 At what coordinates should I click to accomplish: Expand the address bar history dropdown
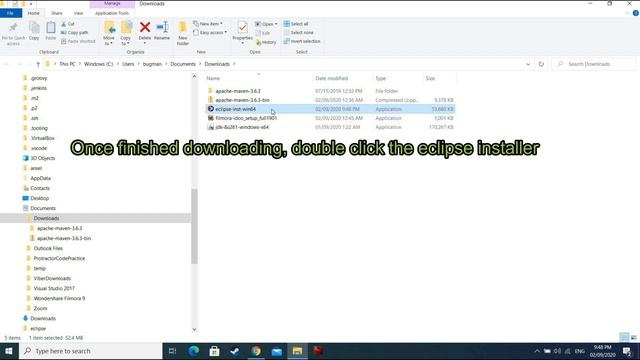tap(528, 64)
